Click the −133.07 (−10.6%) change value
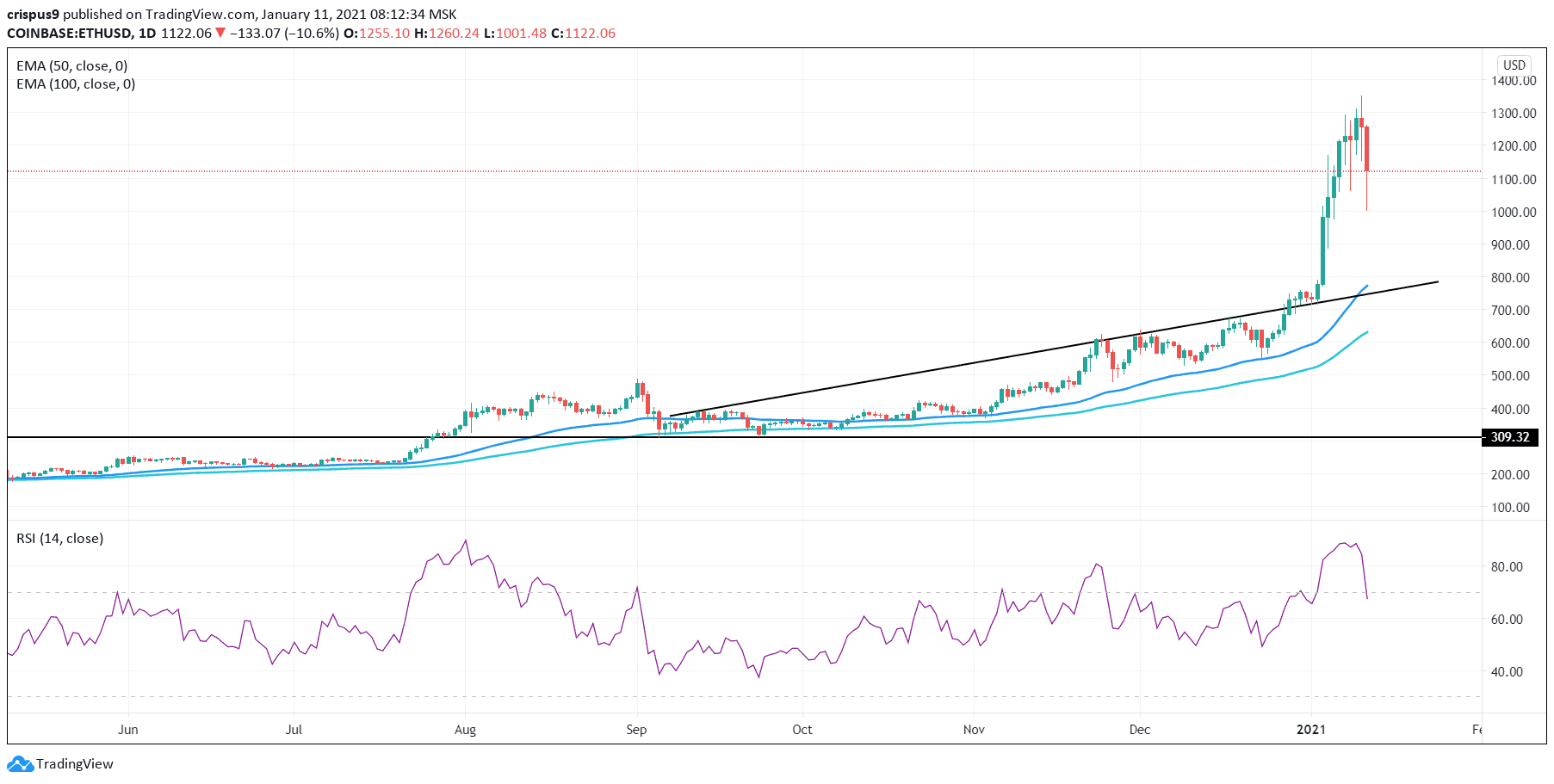 284,33
